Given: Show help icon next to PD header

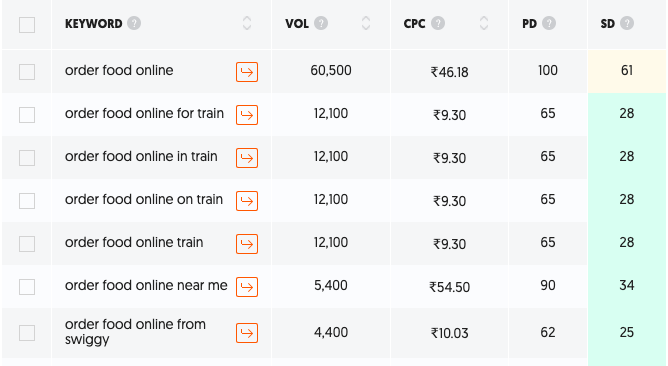Looking at the screenshot, I should tap(549, 23).
